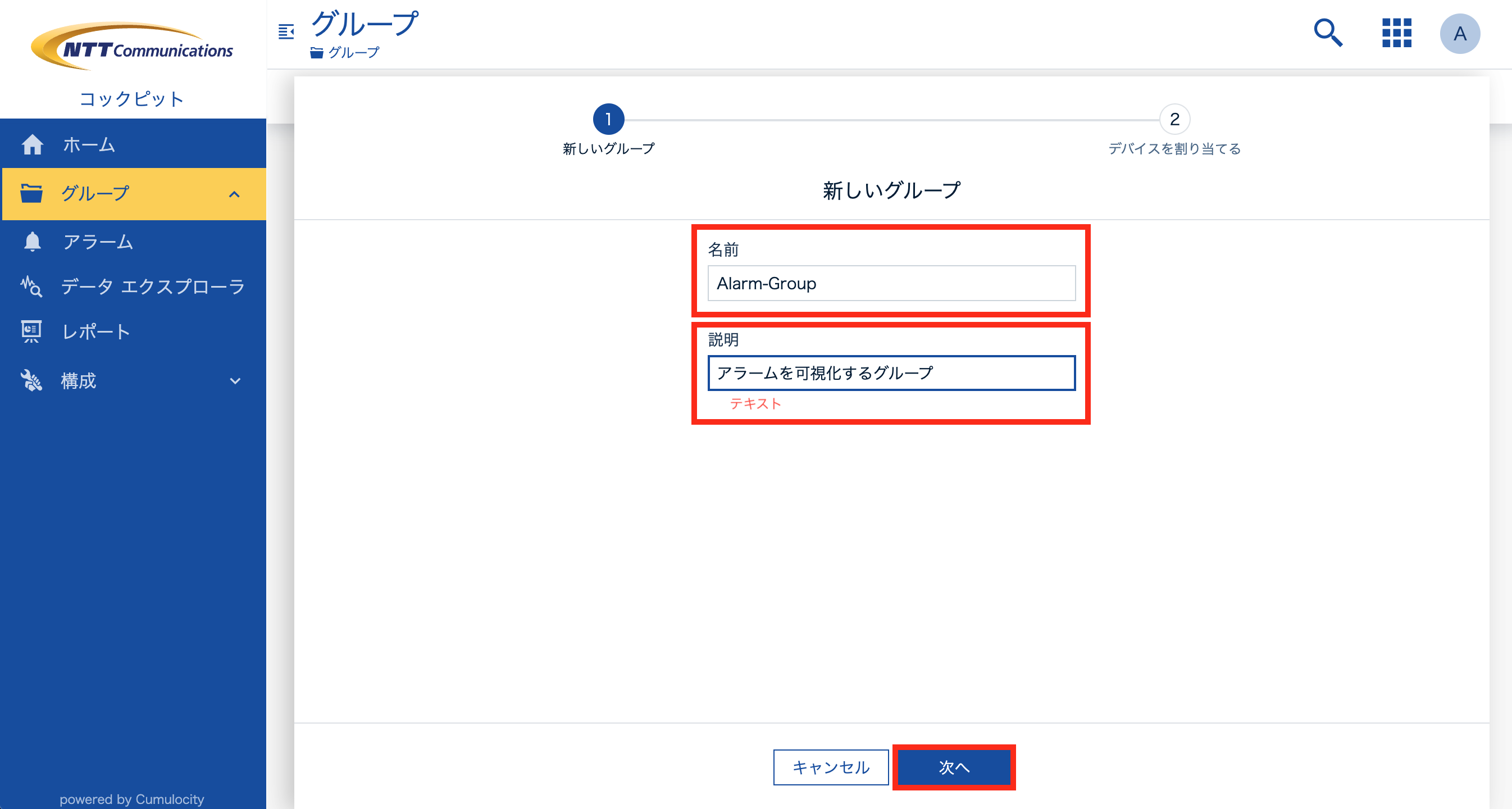Viewport: 1512px width, 809px height.
Task: Click the コックピット application title
Action: pyautogui.click(x=131, y=99)
